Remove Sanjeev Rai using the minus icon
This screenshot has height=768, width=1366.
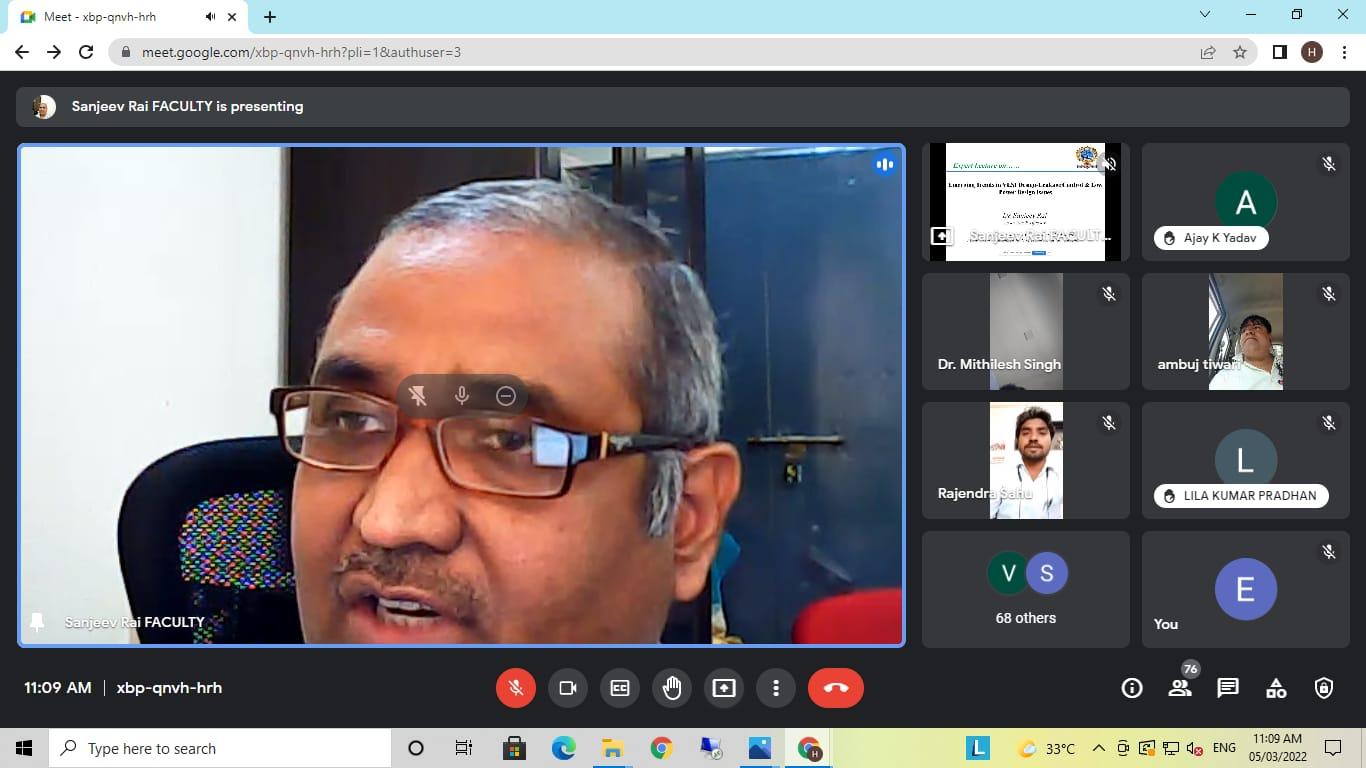tap(506, 396)
